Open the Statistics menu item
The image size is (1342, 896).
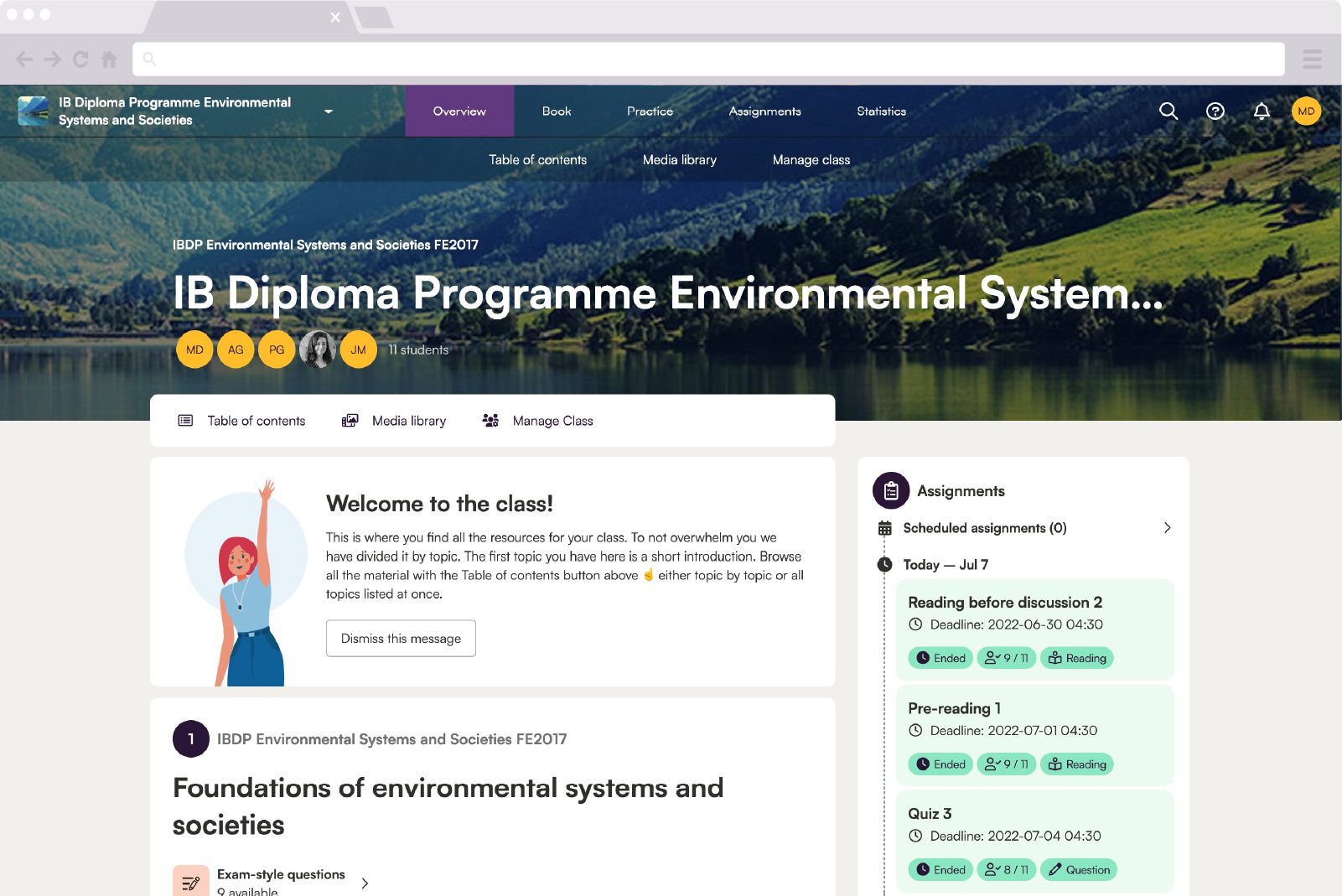tap(880, 111)
